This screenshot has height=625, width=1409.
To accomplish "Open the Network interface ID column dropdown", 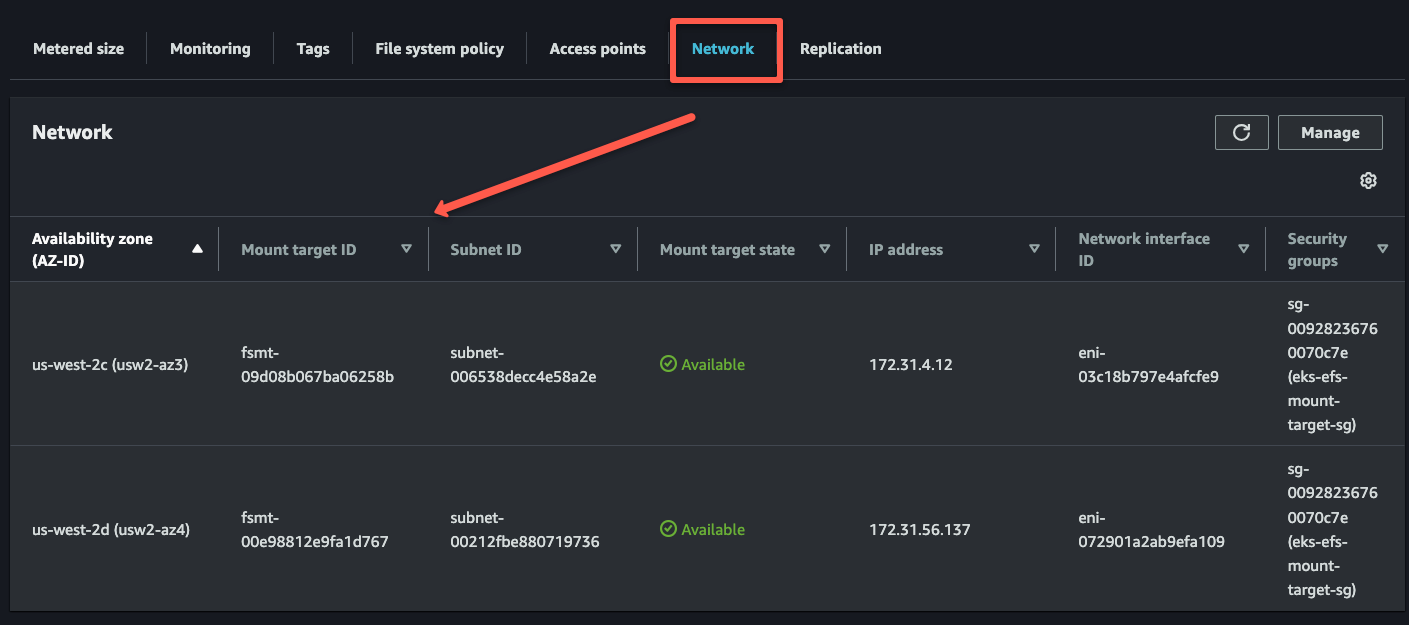I will 1243,248.
